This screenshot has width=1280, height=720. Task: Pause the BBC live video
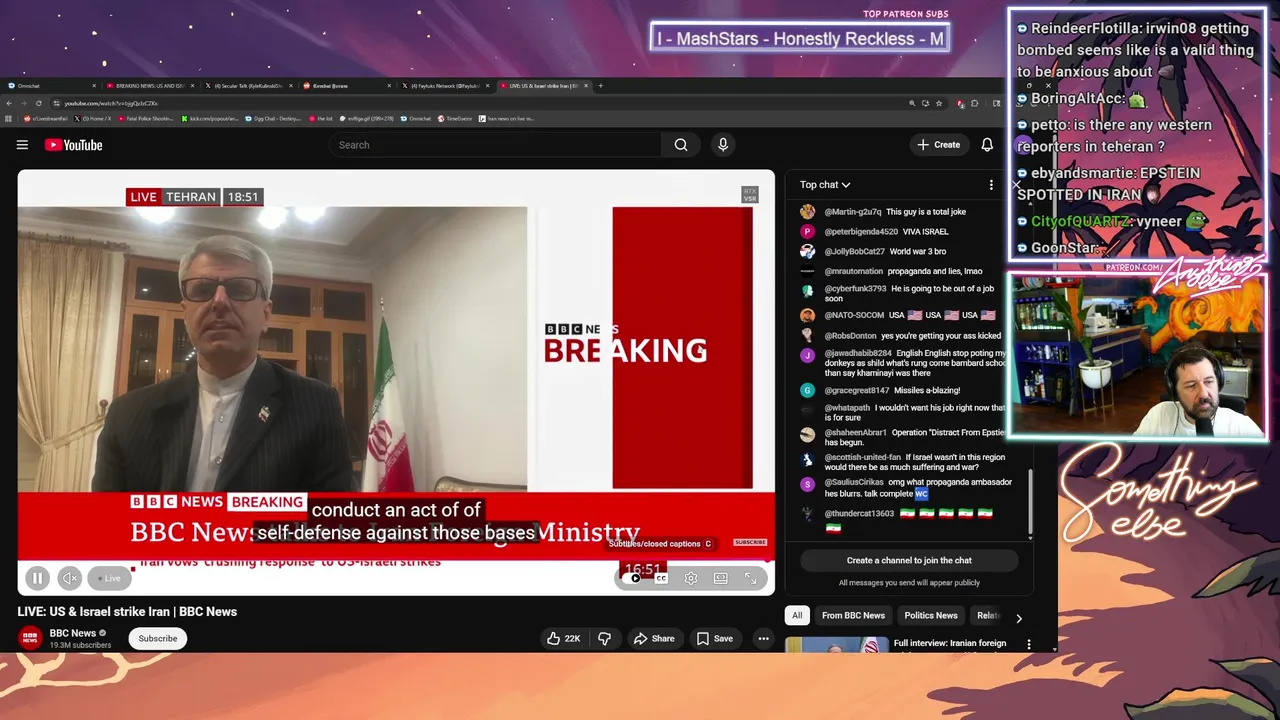pos(37,578)
